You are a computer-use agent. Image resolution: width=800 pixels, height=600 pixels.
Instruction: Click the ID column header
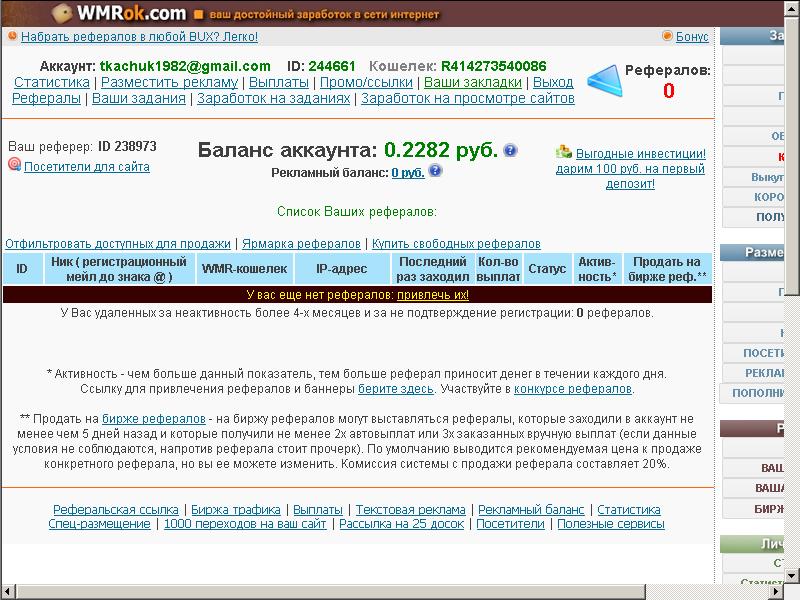pos(22,269)
